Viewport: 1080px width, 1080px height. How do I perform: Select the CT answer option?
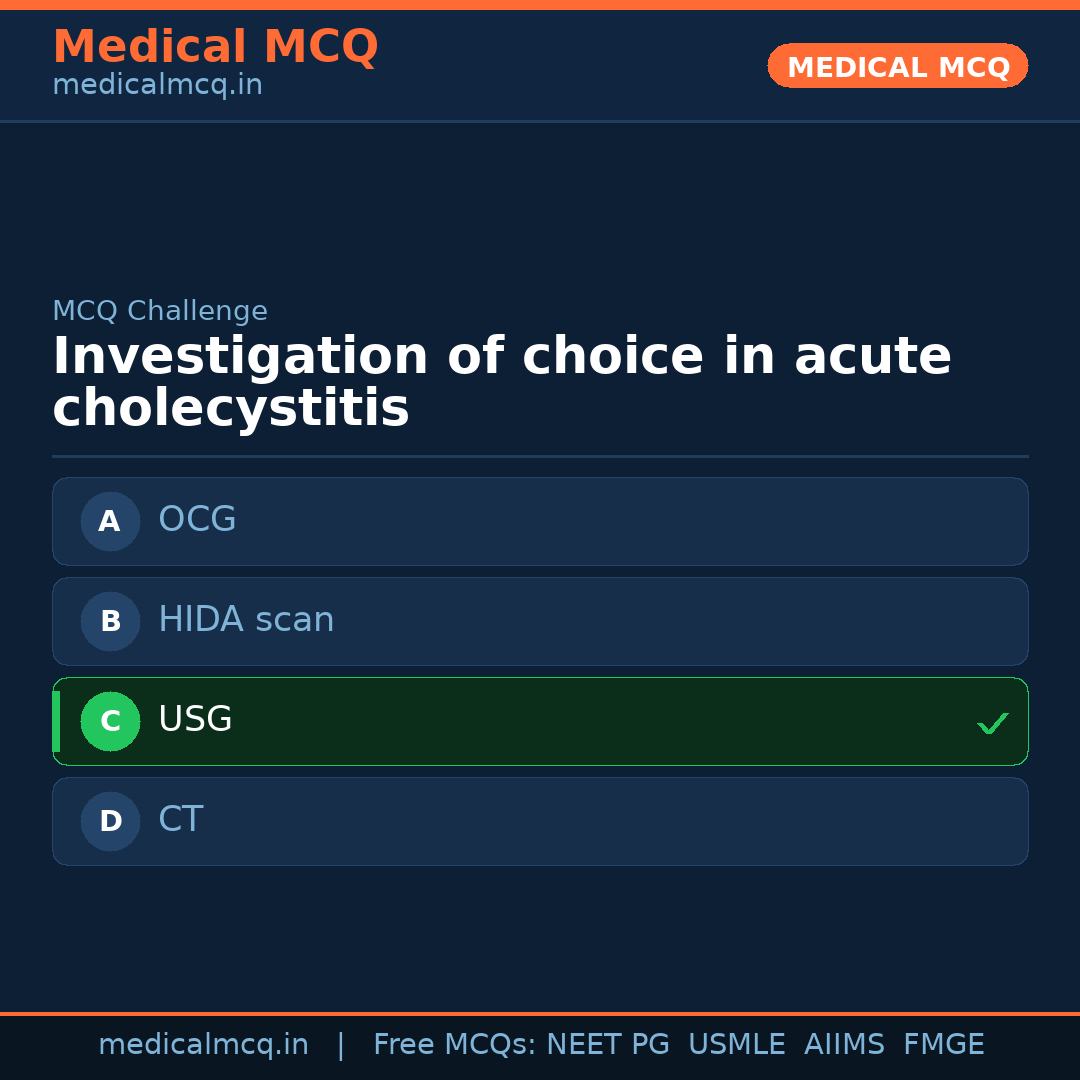tap(540, 821)
